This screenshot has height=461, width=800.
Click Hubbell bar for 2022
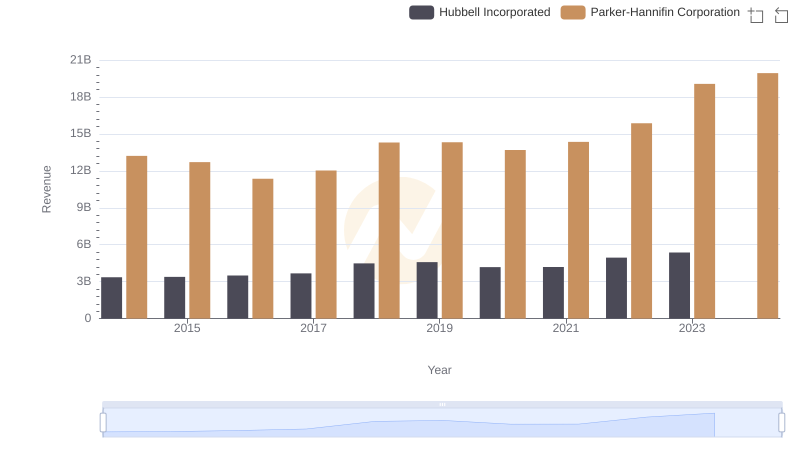[616, 288]
